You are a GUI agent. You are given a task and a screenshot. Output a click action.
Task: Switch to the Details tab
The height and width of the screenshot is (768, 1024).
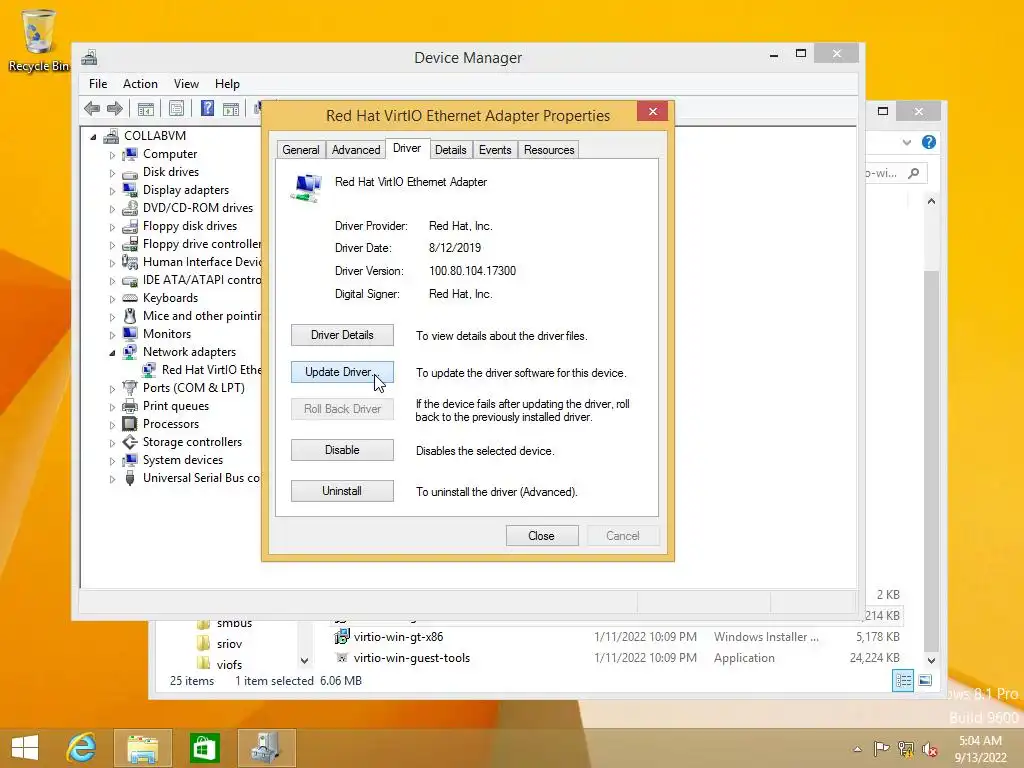coord(451,150)
